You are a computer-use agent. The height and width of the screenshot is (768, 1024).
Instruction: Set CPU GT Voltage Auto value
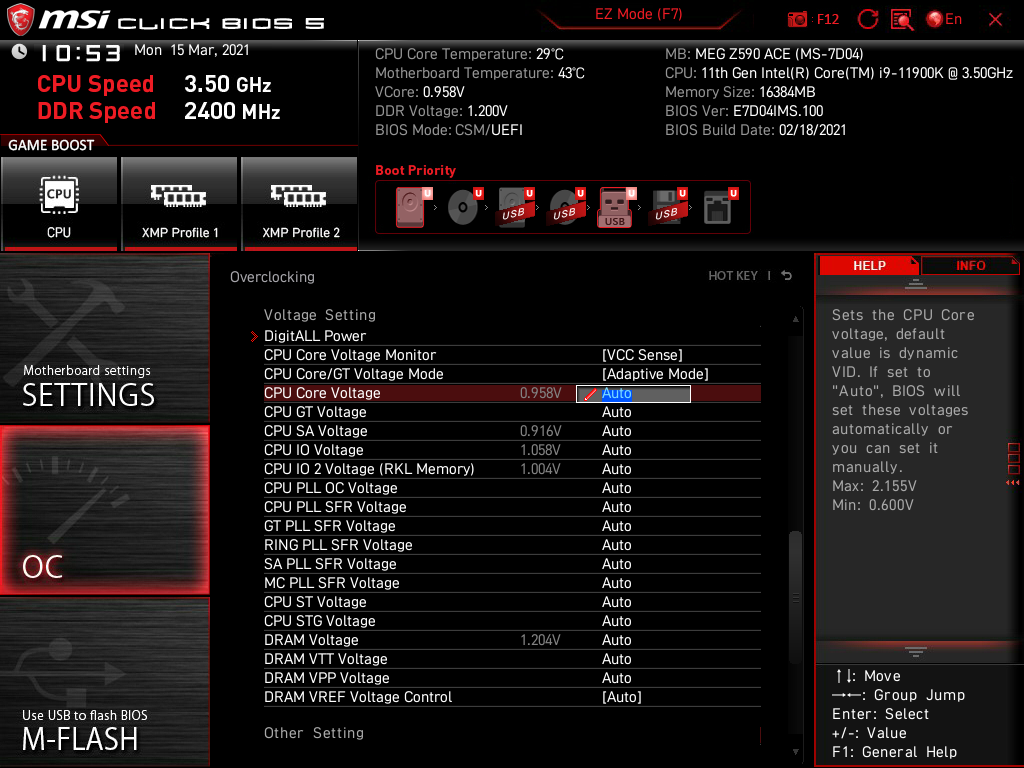[x=616, y=412]
